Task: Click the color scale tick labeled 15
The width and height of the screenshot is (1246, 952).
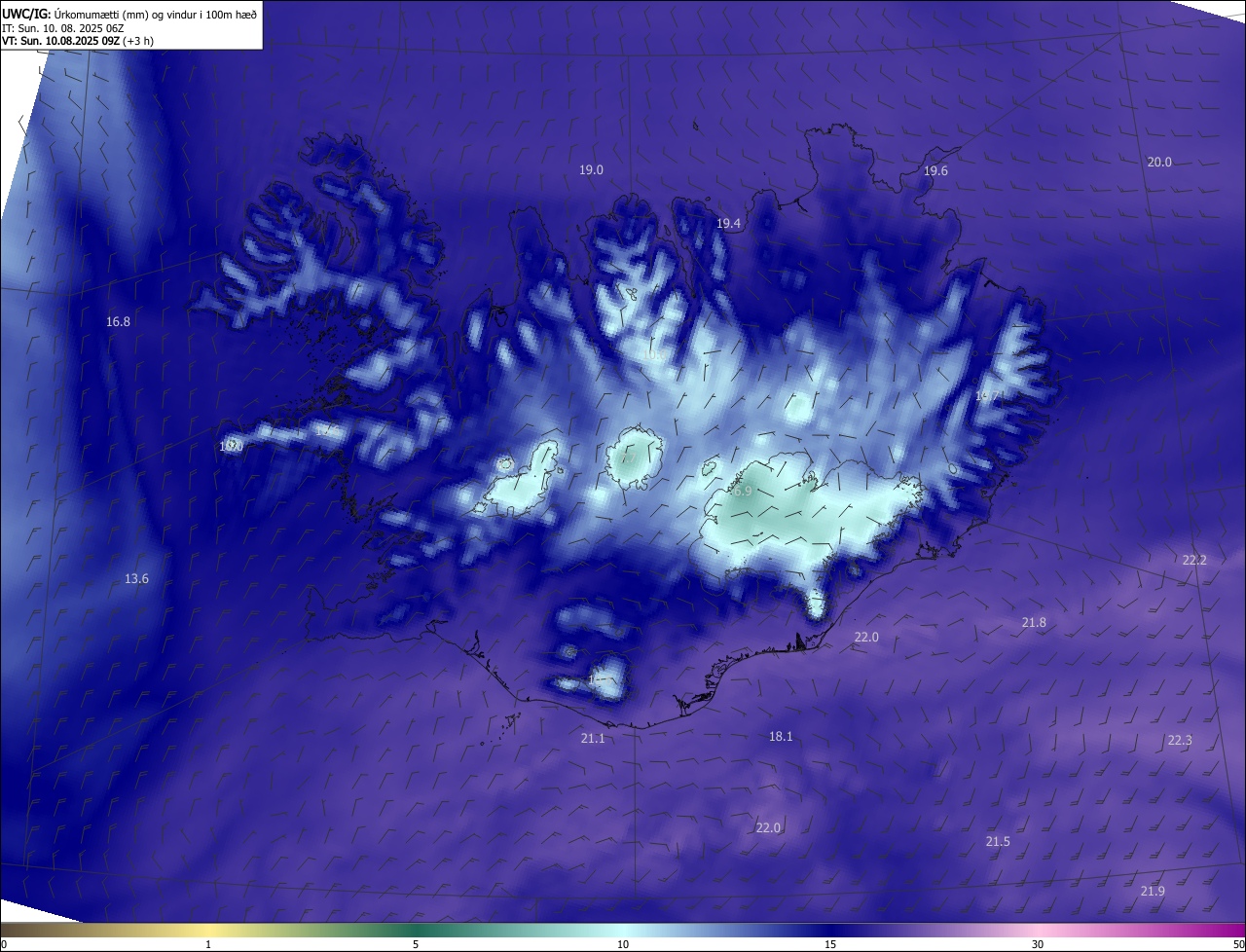Action: [830, 944]
